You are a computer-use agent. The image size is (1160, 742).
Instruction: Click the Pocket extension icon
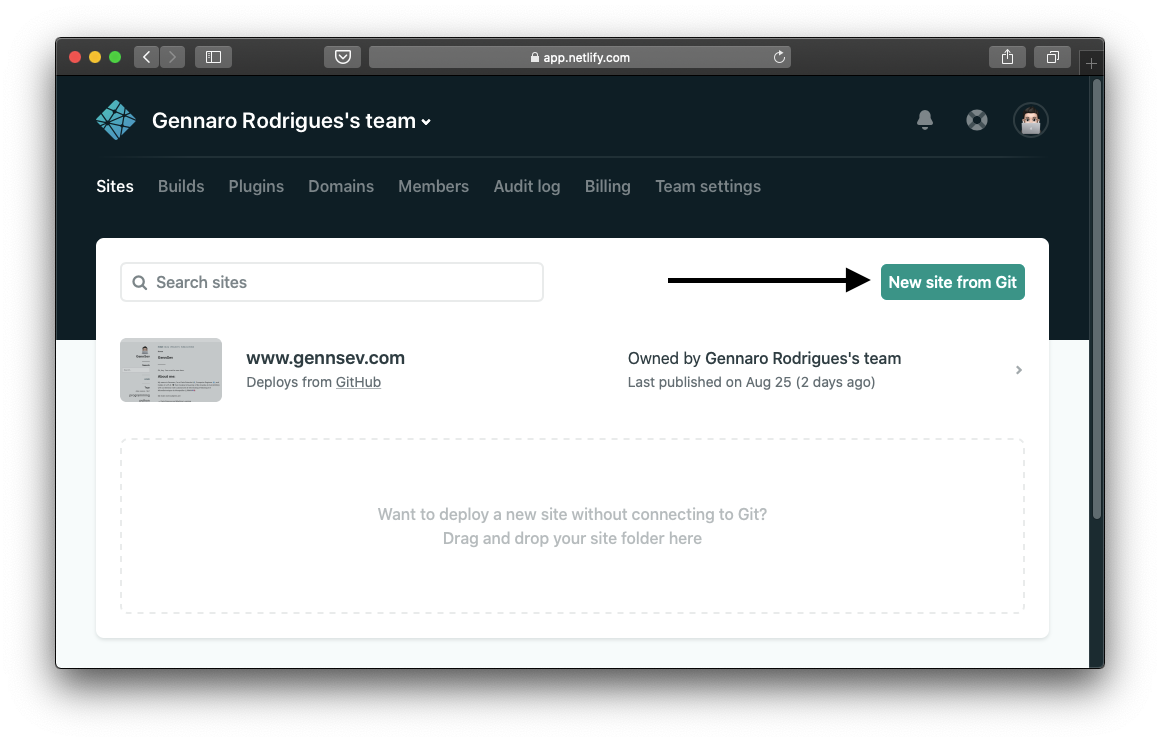[x=343, y=57]
